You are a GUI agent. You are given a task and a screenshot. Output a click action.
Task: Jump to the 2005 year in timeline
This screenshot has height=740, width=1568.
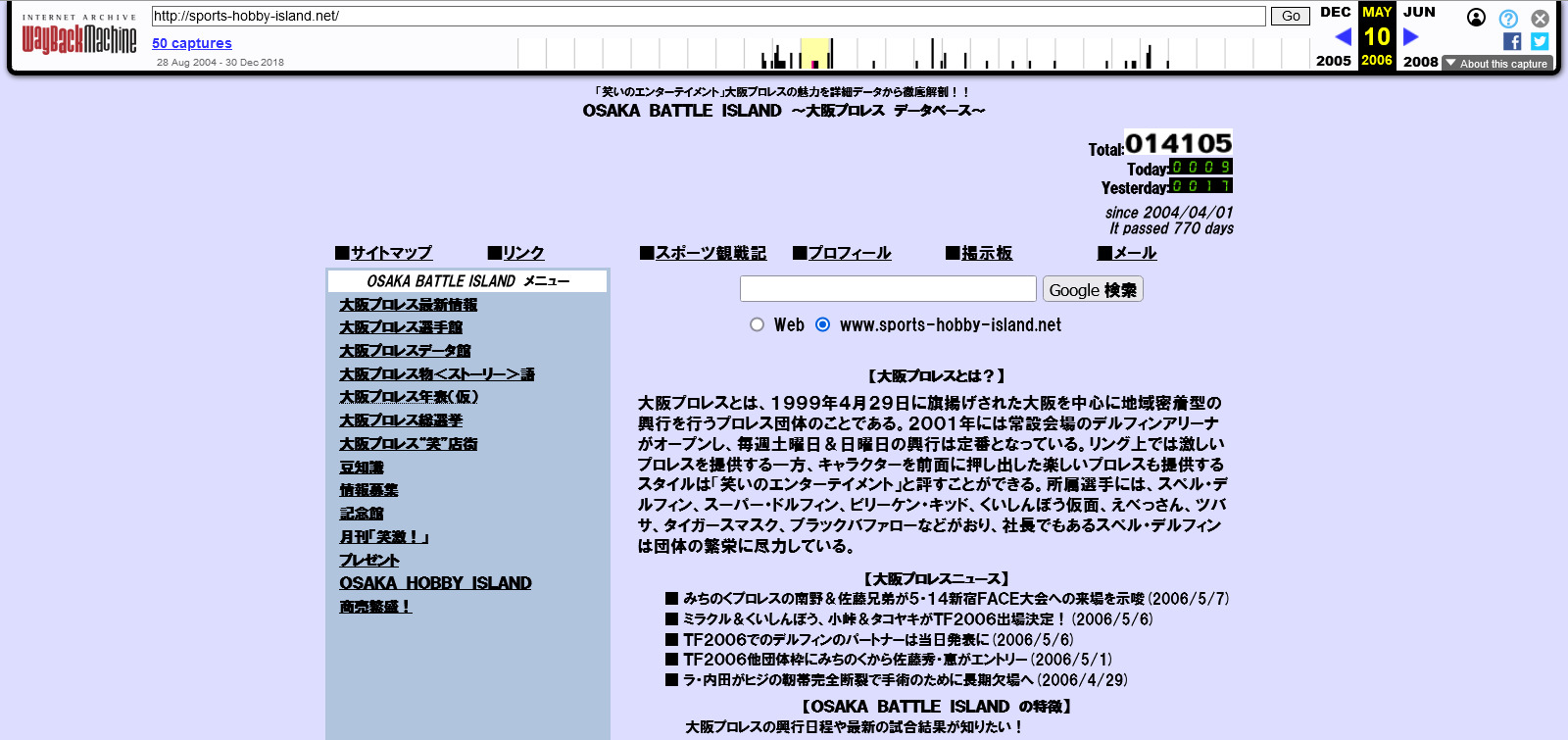point(1333,61)
